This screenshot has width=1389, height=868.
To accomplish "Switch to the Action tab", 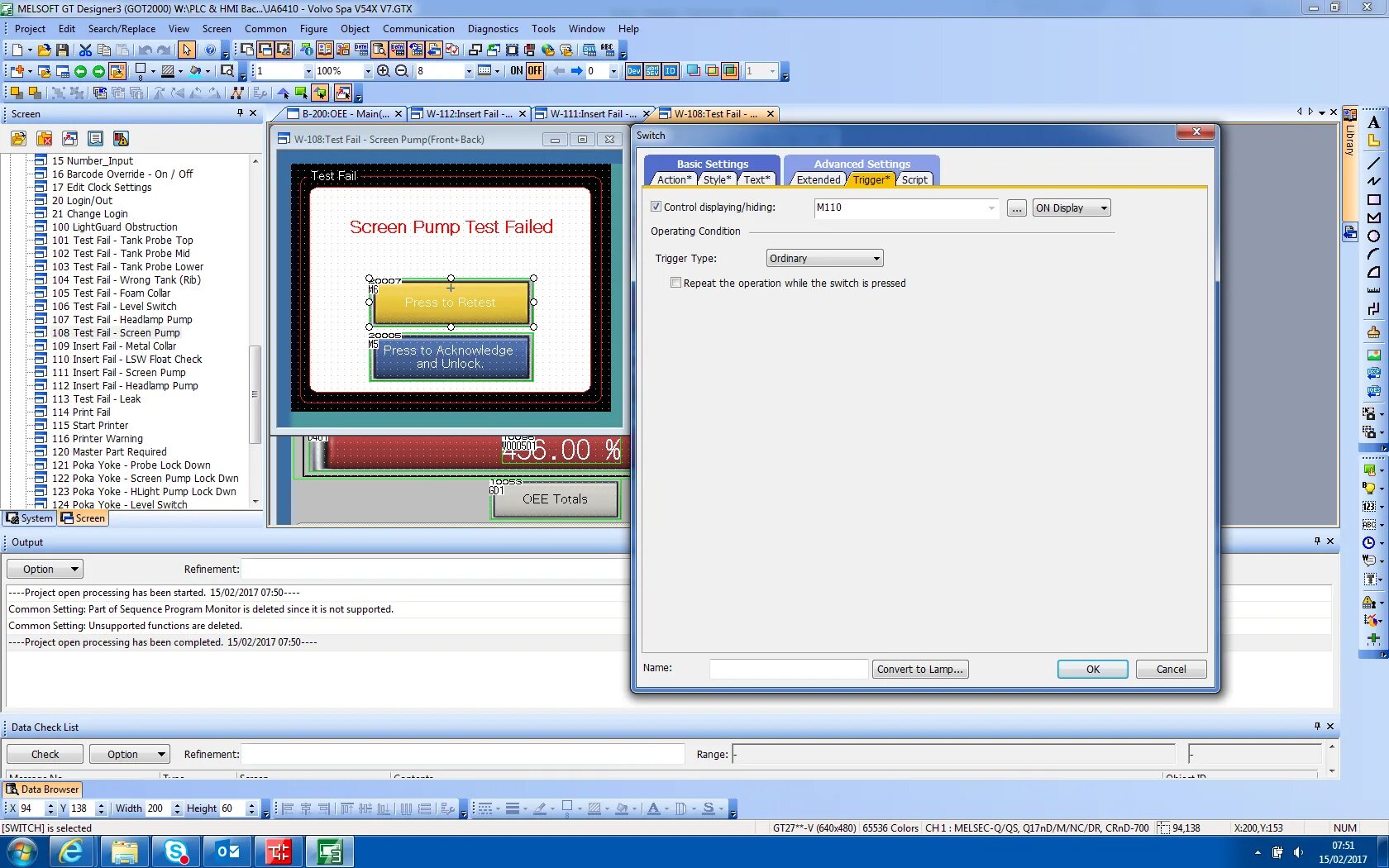I will [673, 179].
